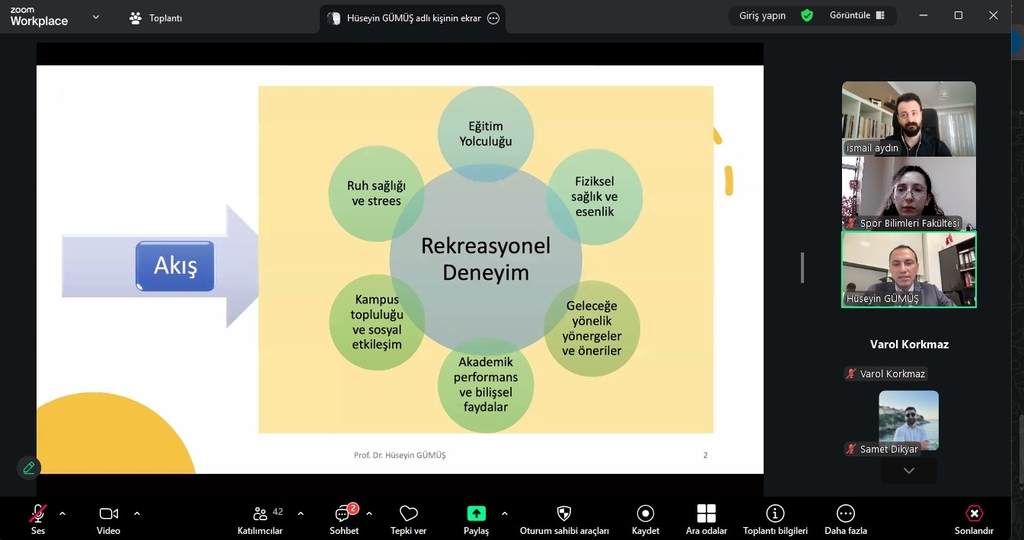Open the Toplantı tab at top
The width and height of the screenshot is (1024, 540).
tap(156, 18)
